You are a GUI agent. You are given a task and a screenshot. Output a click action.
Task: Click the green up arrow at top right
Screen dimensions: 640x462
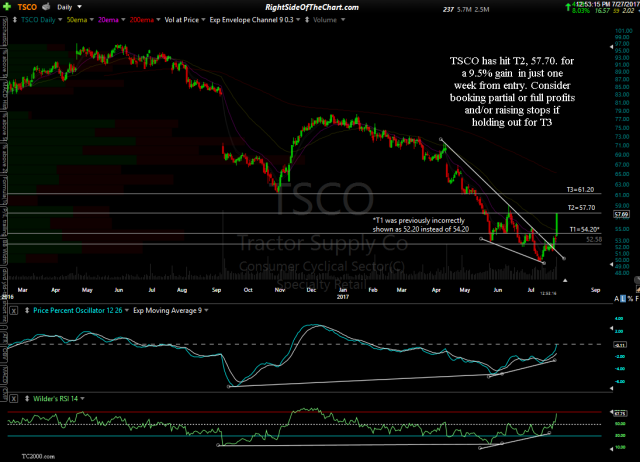568,7
